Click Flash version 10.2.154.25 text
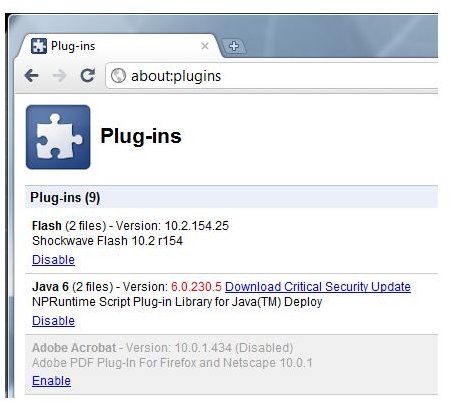 (197, 226)
